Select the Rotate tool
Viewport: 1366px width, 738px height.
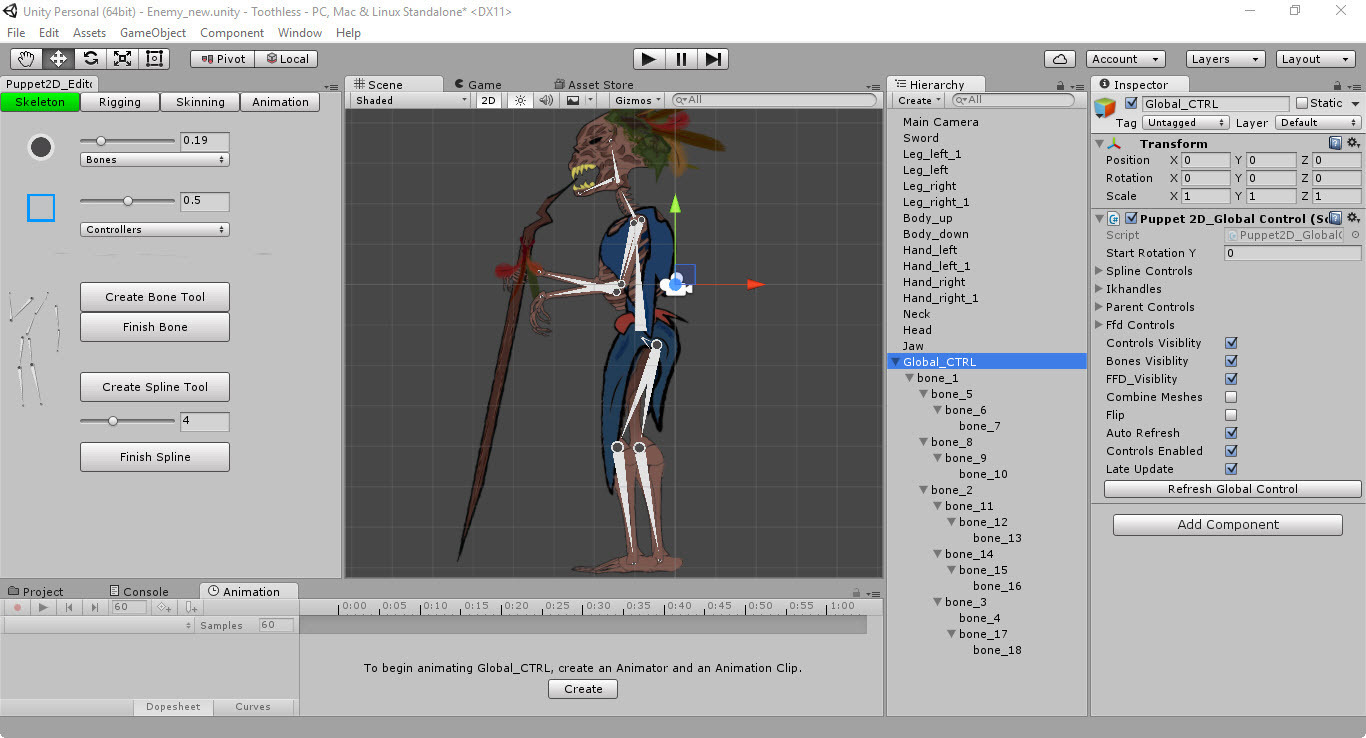(x=91, y=59)
